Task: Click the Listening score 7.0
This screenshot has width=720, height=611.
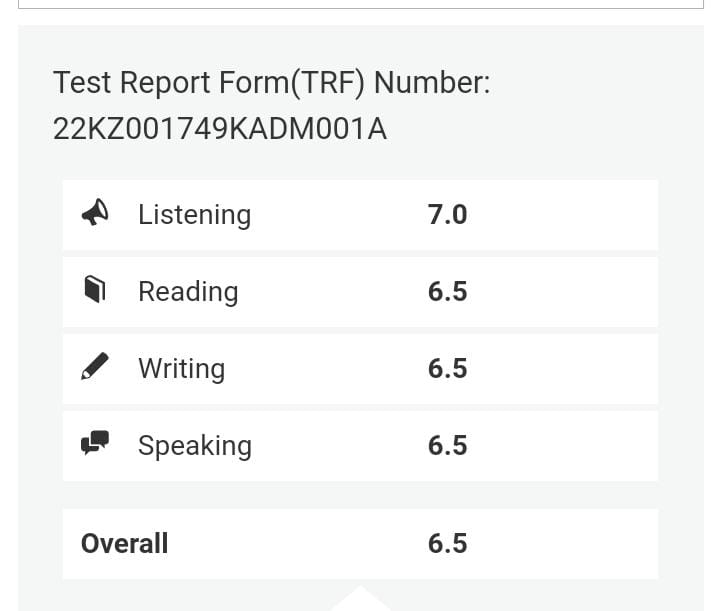Action: [448, 215]
